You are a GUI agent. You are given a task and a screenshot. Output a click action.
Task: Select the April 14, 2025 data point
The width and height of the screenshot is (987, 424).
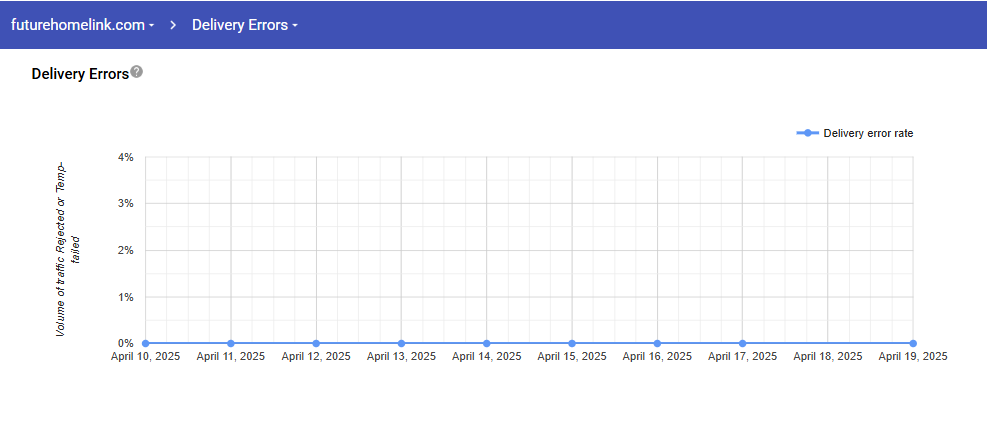486,343
